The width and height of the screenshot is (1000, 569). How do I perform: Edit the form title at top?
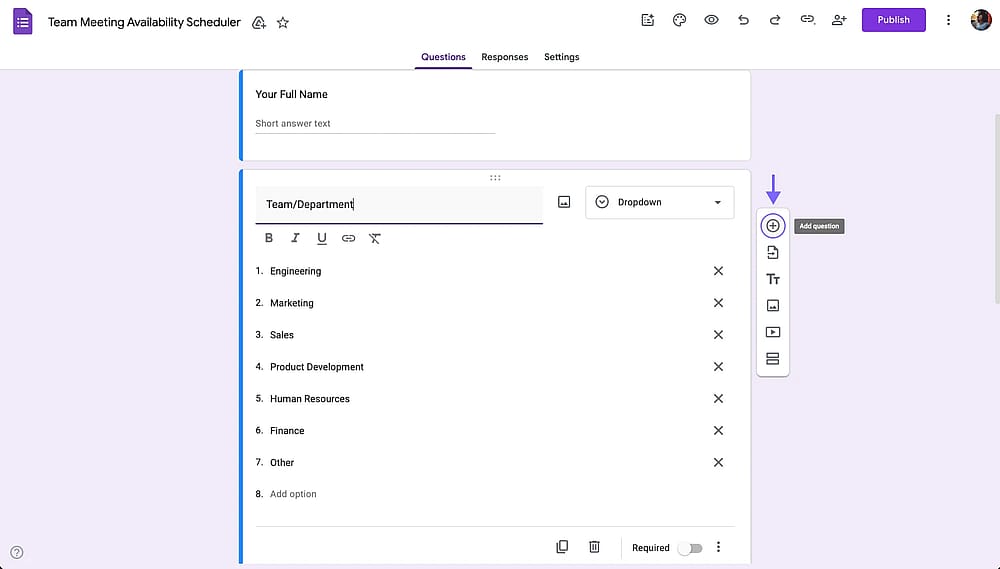(144, 22)
